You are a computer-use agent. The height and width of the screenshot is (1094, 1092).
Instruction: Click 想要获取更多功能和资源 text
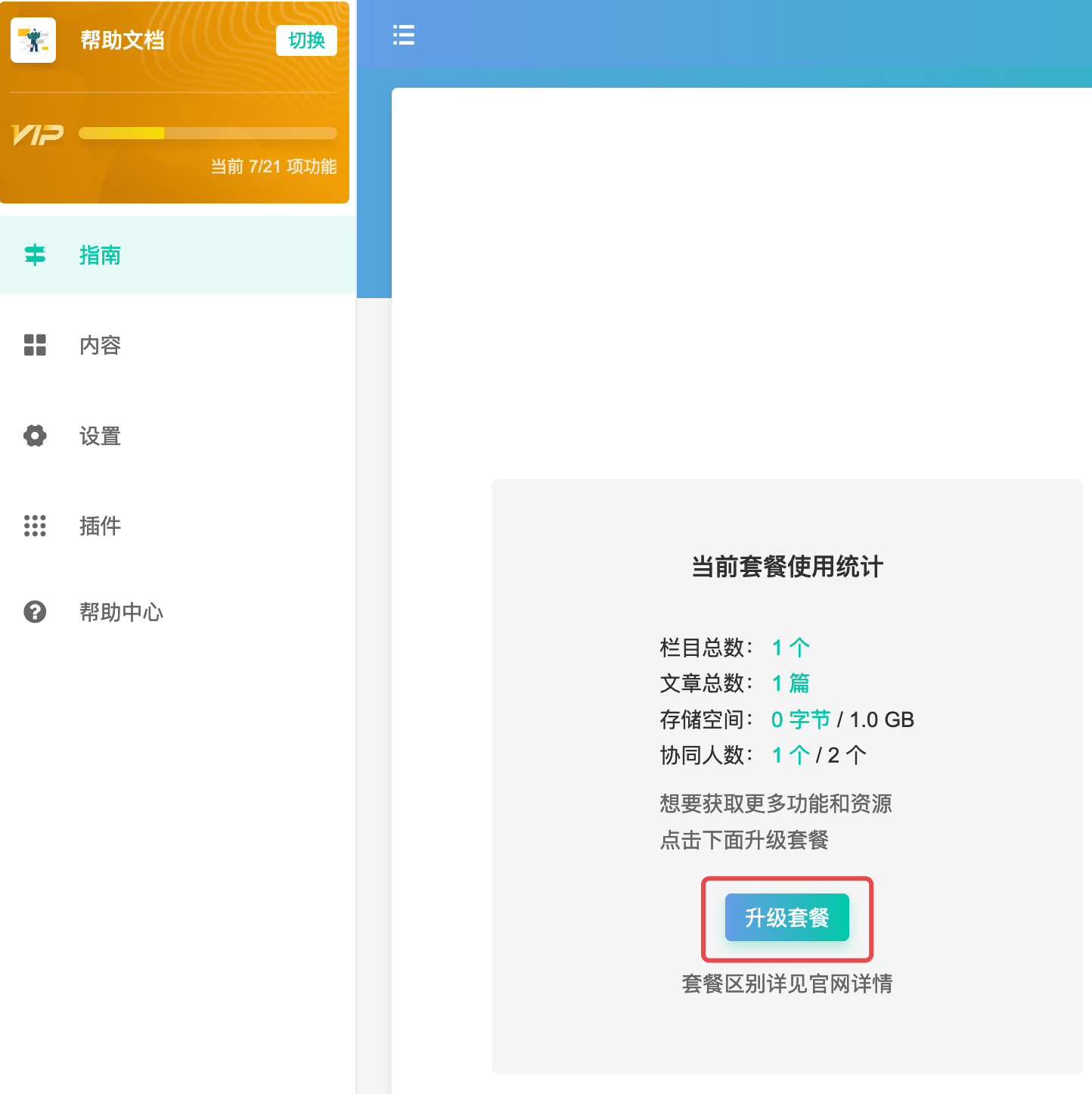point(776,803)
